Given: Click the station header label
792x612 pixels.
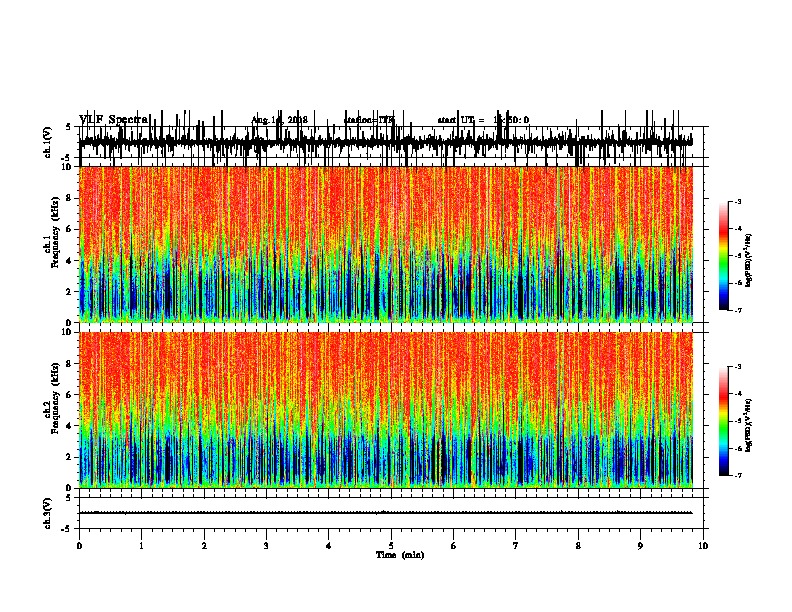Looking at the screenshot, I should click(369, 120).
